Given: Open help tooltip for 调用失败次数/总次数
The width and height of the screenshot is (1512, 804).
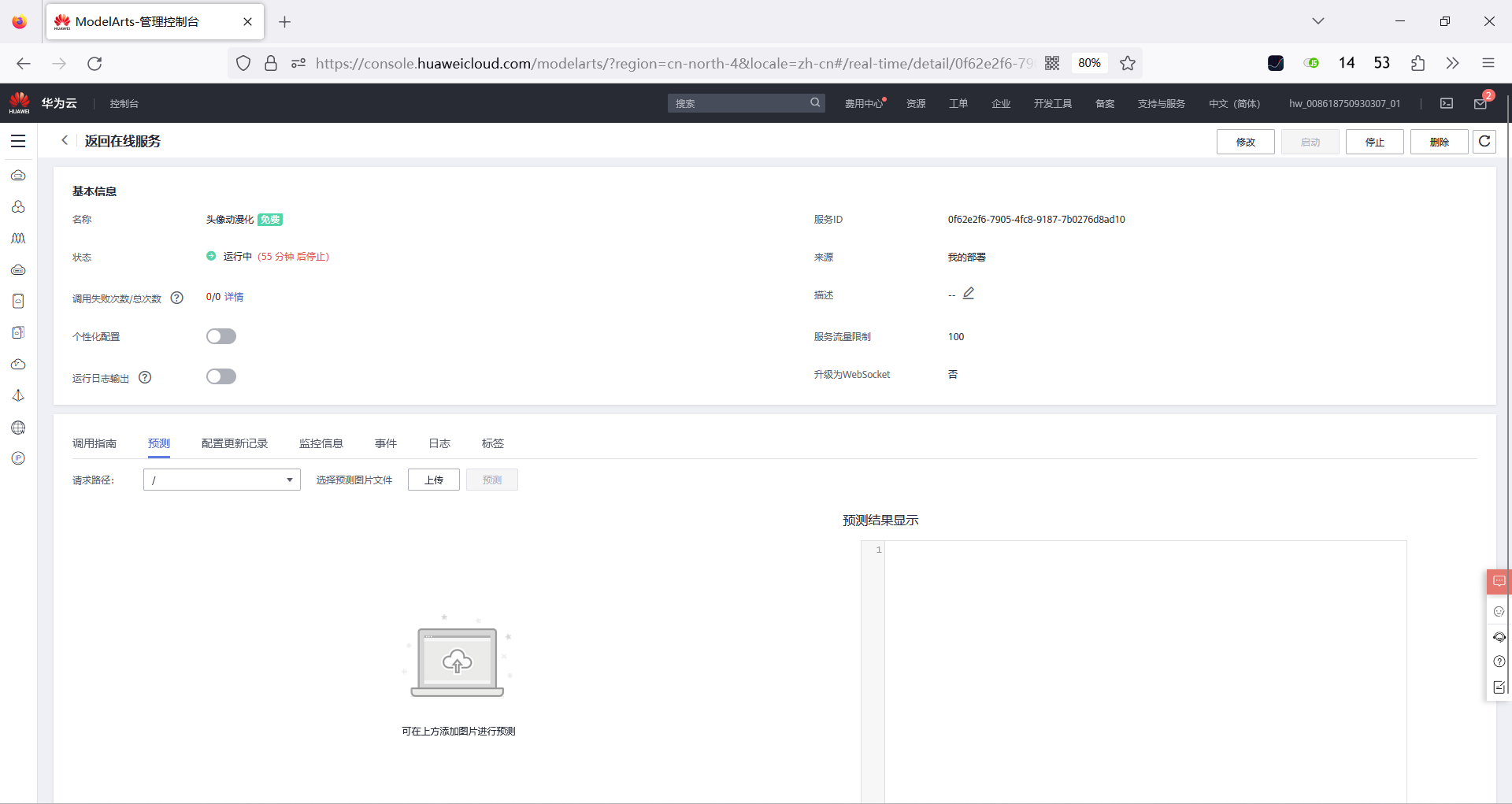Looking at the screenshot, I should point(177,298).
